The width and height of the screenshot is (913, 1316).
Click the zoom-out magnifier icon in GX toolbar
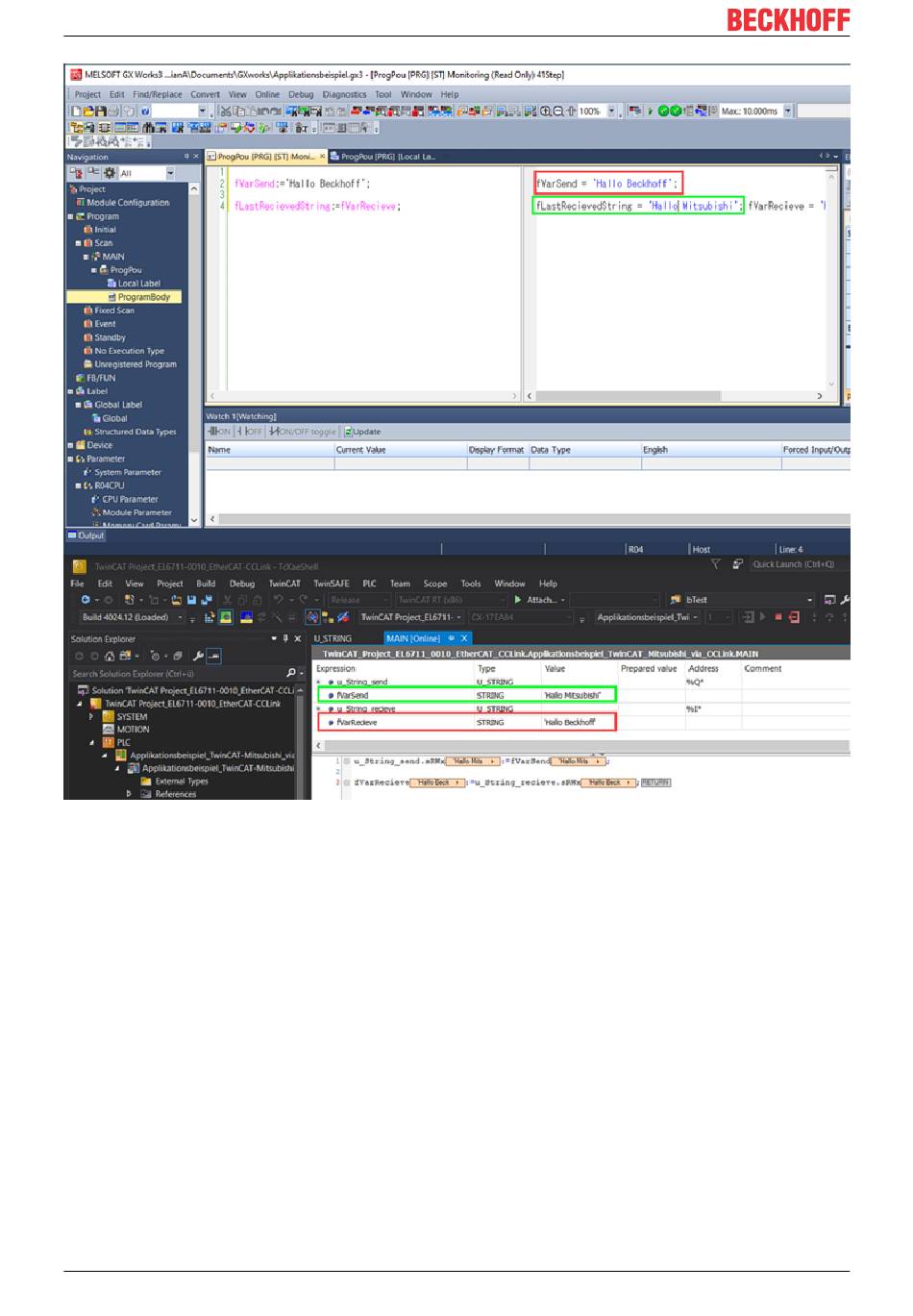tap(559, 112)
